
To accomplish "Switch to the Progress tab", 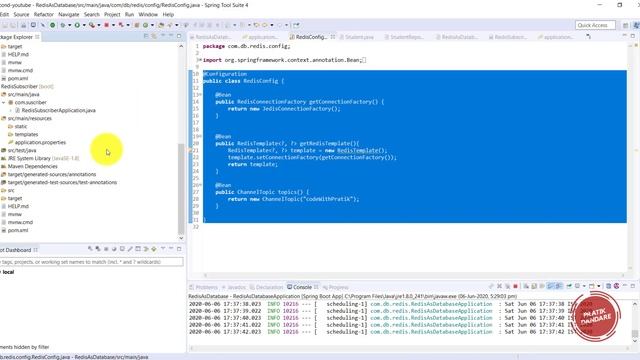I will pyautogui.click(x=336, y=287).
